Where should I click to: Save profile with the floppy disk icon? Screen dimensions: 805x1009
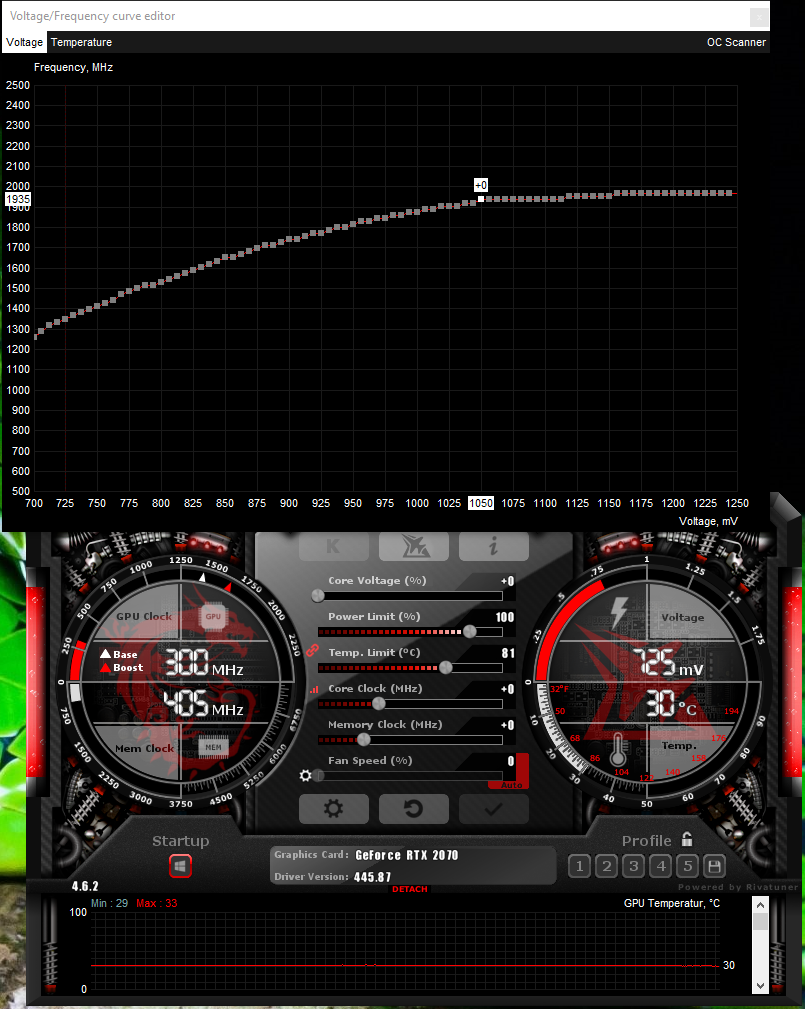tap(714, 866)
